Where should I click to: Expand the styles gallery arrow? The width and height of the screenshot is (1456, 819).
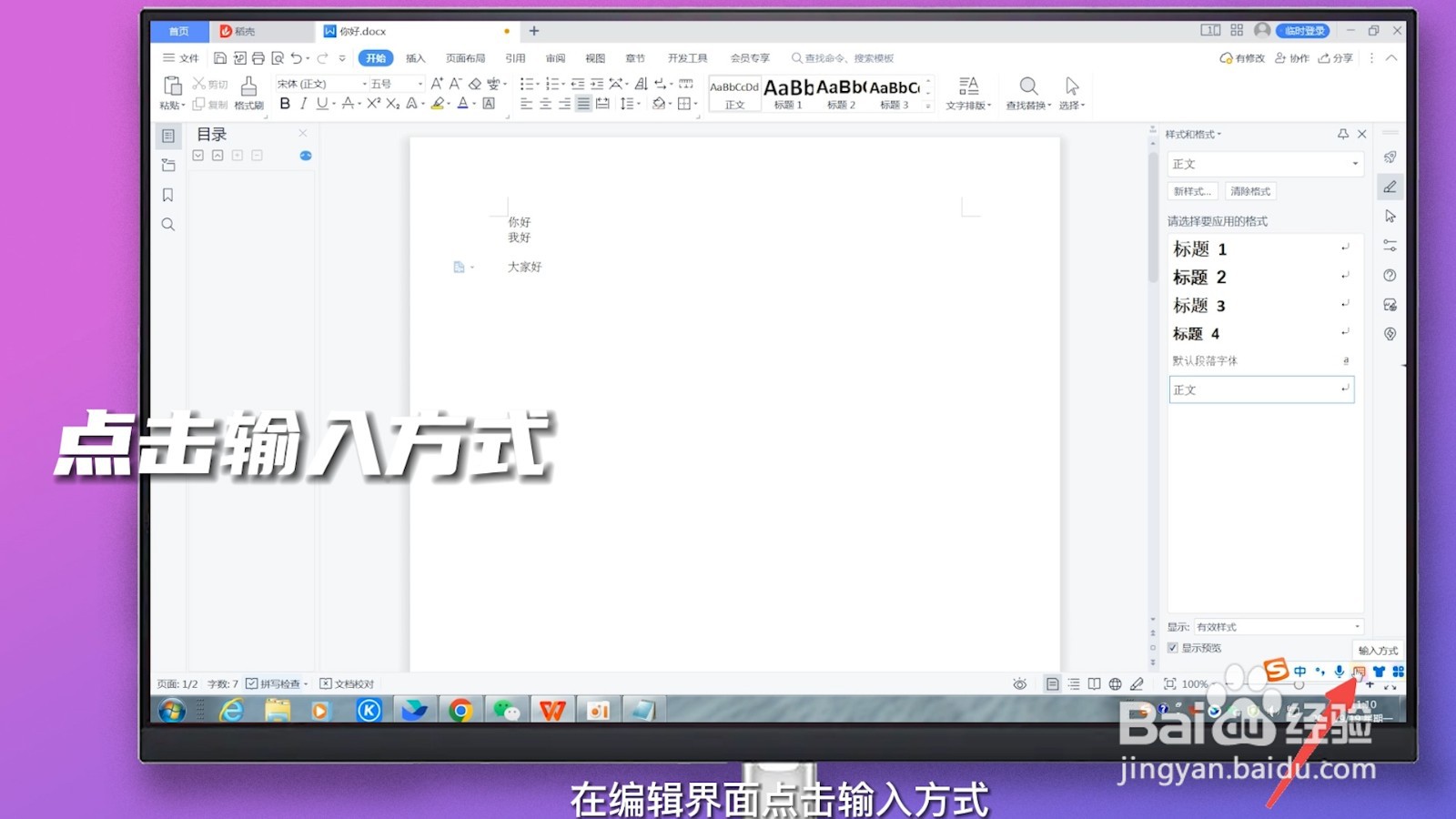[x=928, y=106]
